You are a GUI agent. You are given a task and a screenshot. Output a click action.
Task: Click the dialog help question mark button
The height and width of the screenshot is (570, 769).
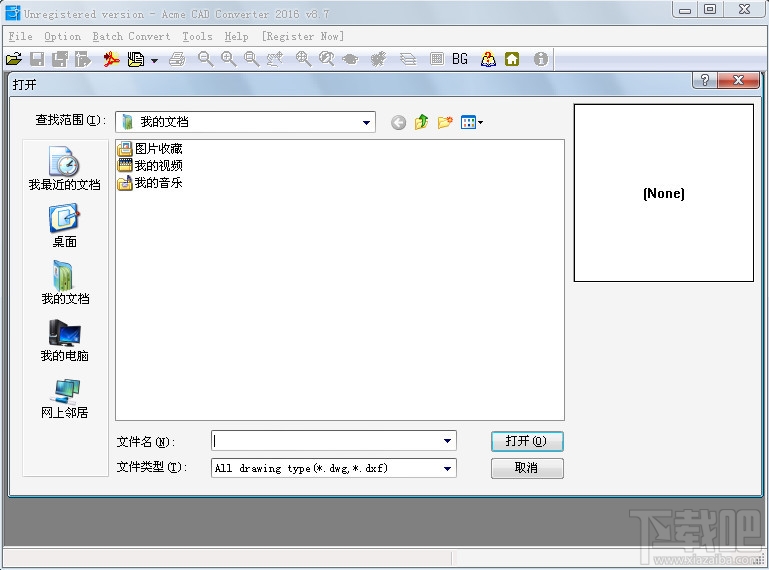(x=705, y=80)
